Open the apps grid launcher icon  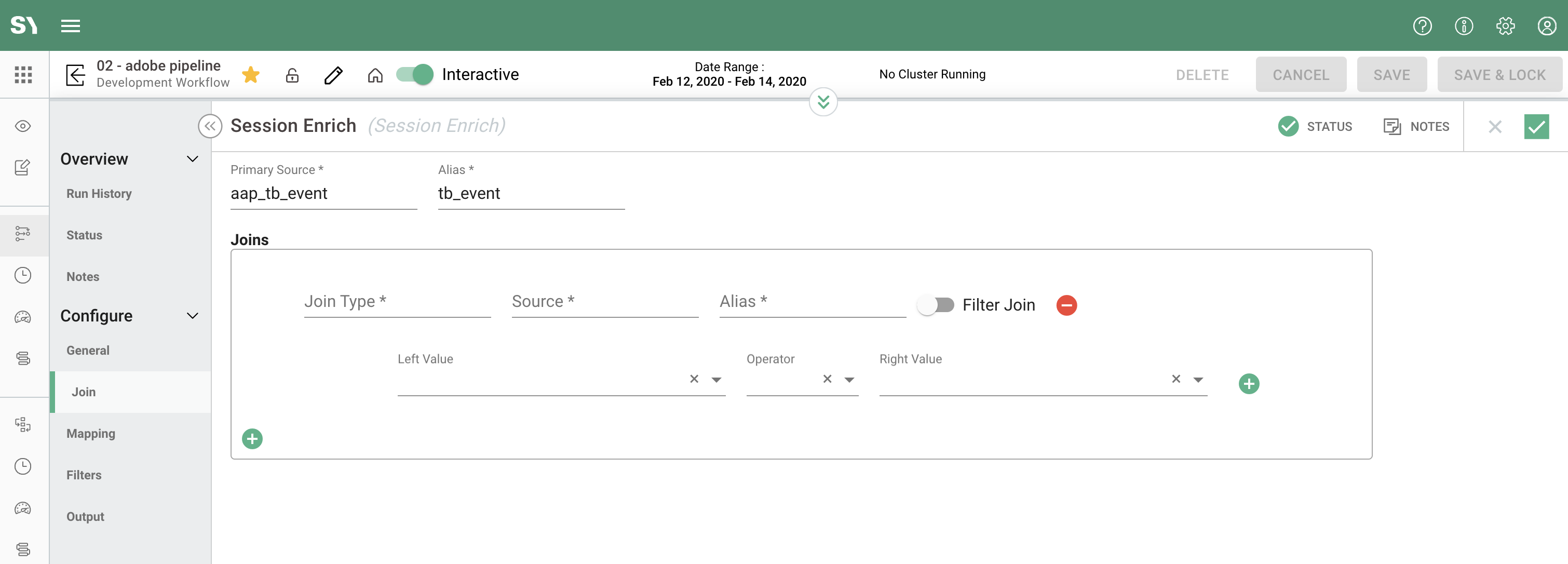(x=23, y=74)
